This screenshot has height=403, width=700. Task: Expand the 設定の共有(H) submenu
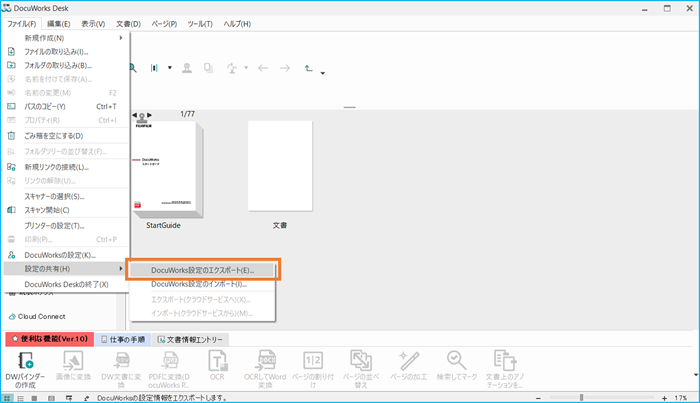click(66, 269)
